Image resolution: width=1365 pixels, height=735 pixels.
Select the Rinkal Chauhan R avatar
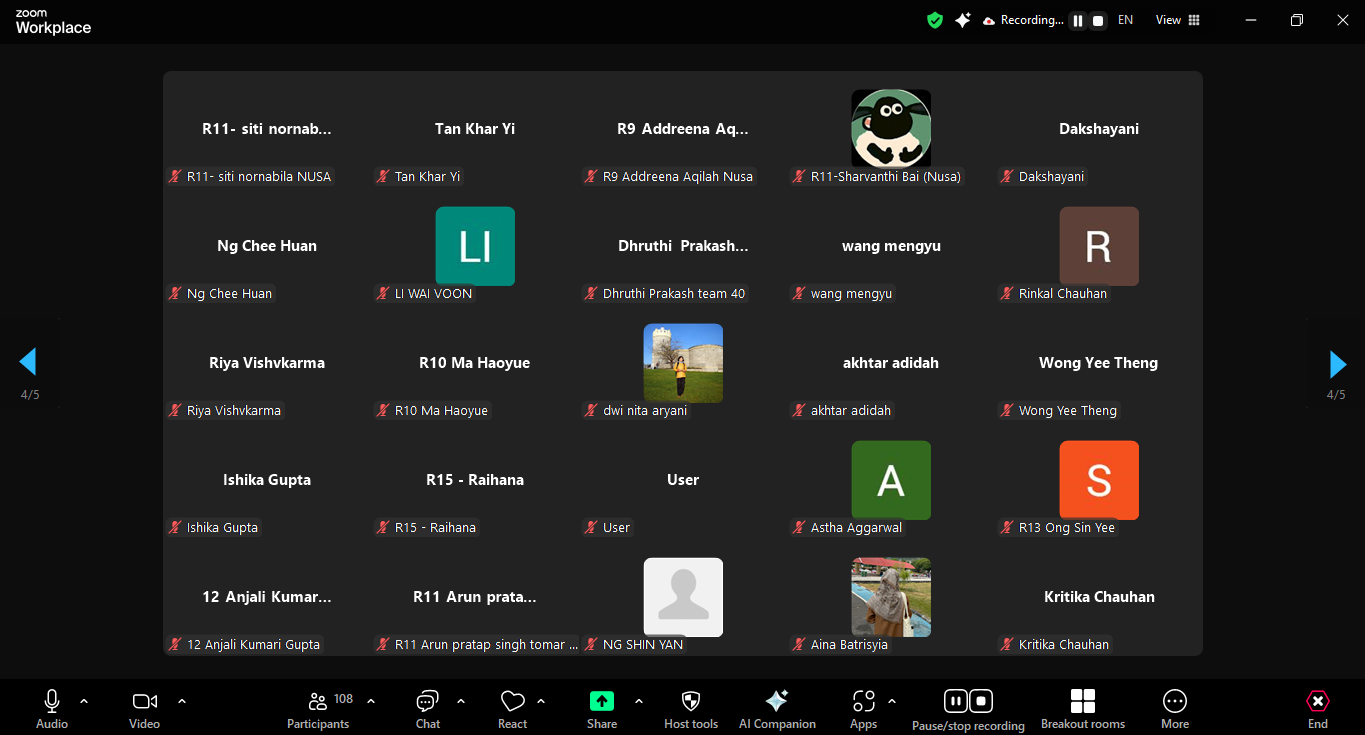click(1099, 246)
